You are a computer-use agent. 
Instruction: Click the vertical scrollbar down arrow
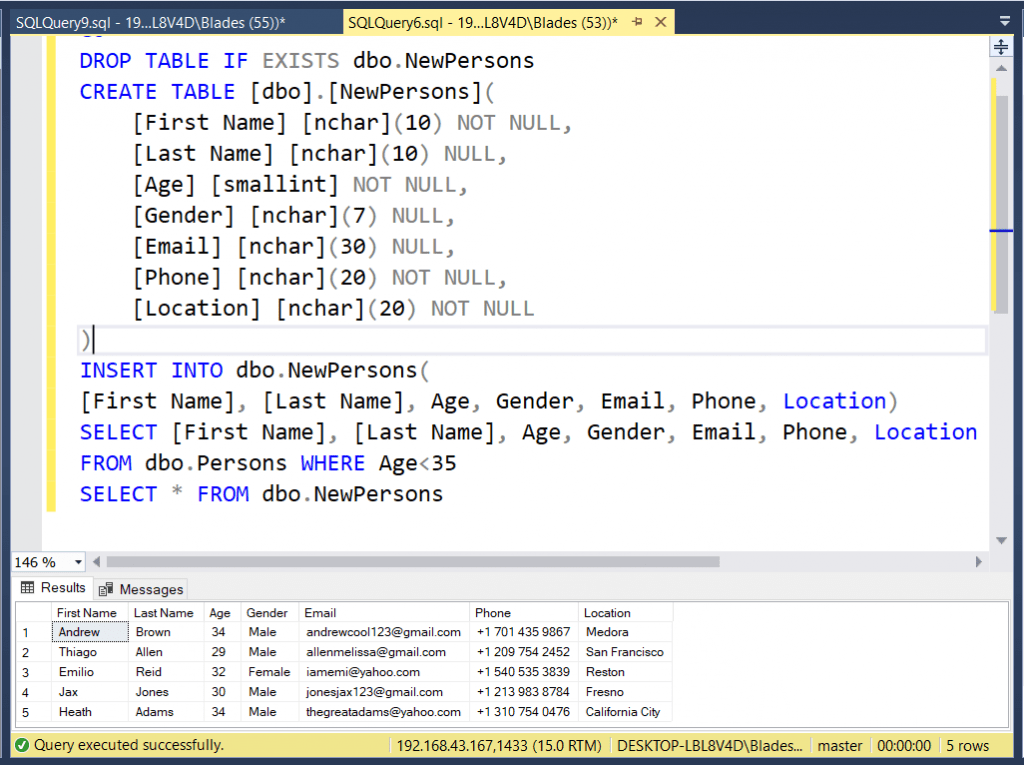(1001, 540)
